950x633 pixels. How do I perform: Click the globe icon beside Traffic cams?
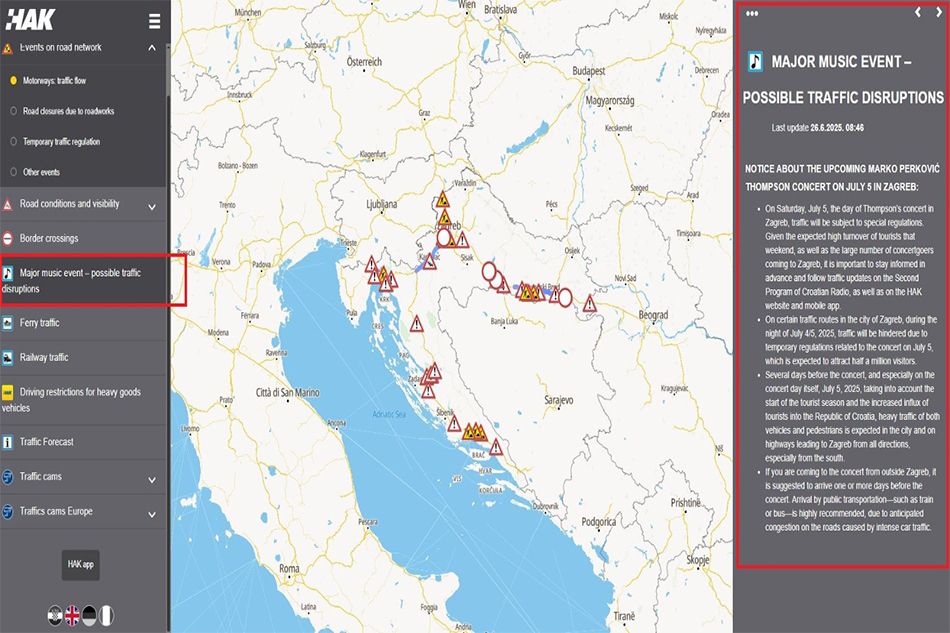click(7, 477)
